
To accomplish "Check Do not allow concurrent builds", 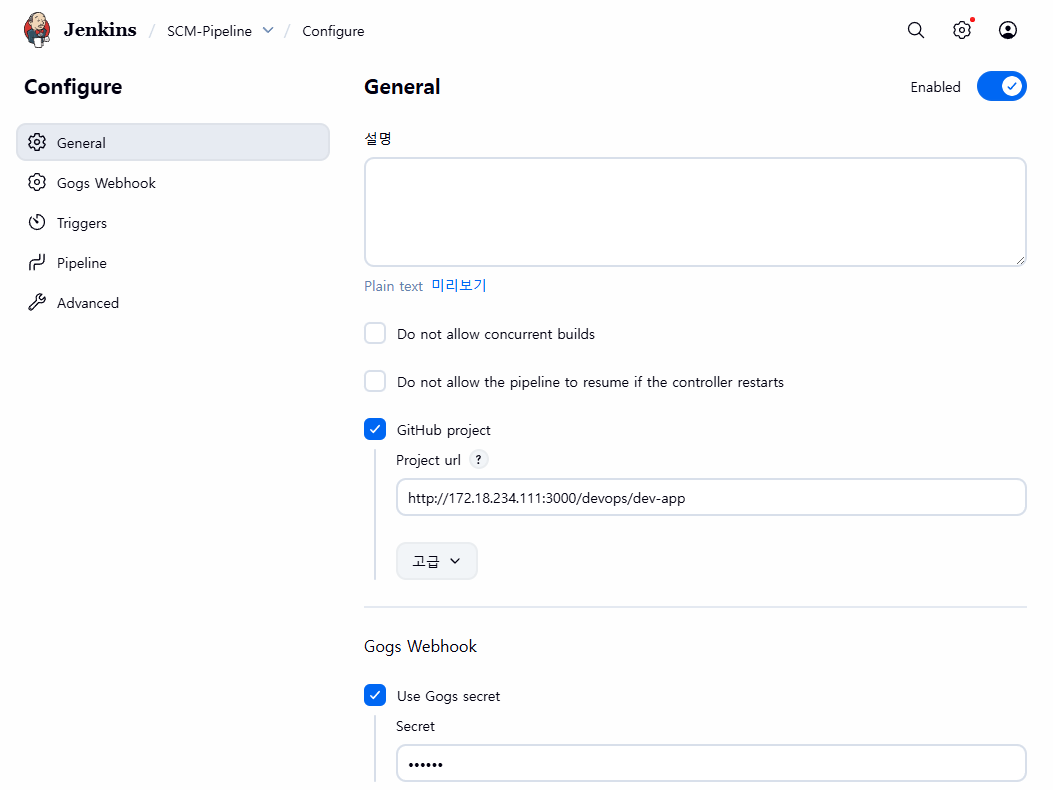I will click(x=375, y=333).
